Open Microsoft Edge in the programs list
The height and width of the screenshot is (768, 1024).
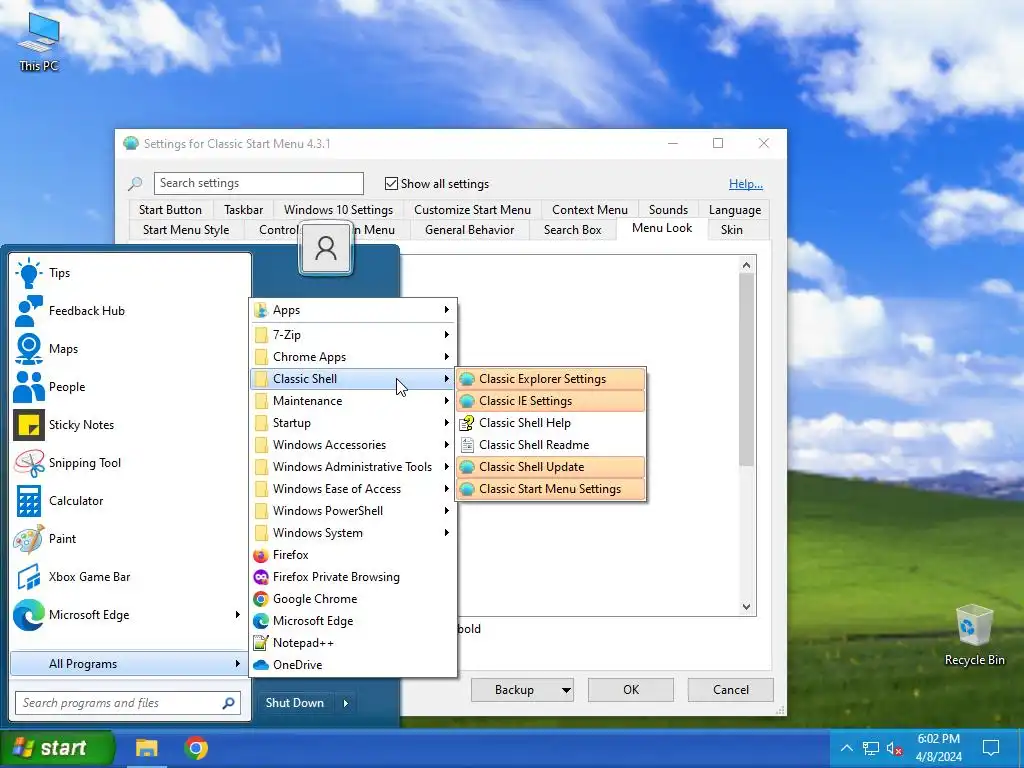pos(353,621)
